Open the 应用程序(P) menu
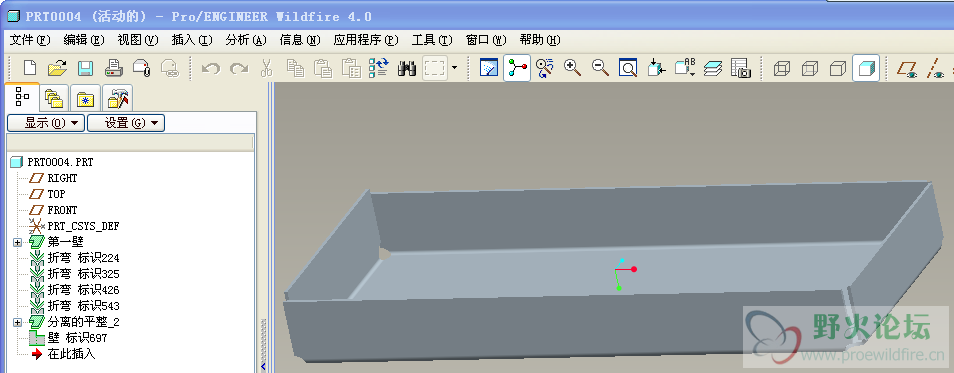This screenshot has height=373, width=954. click(366, 40)
